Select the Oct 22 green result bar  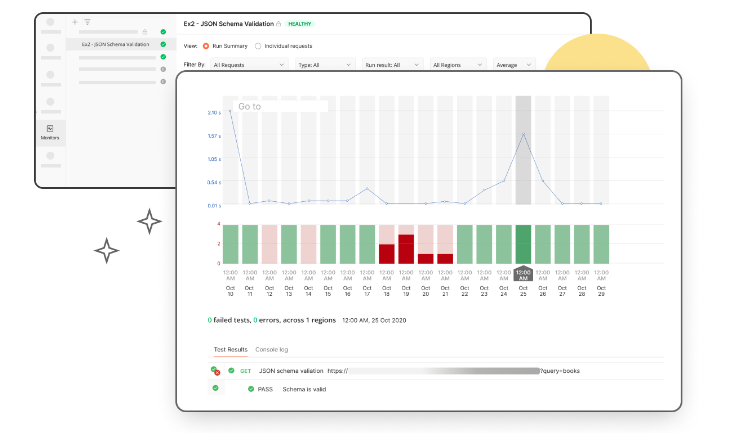point(465,244)
